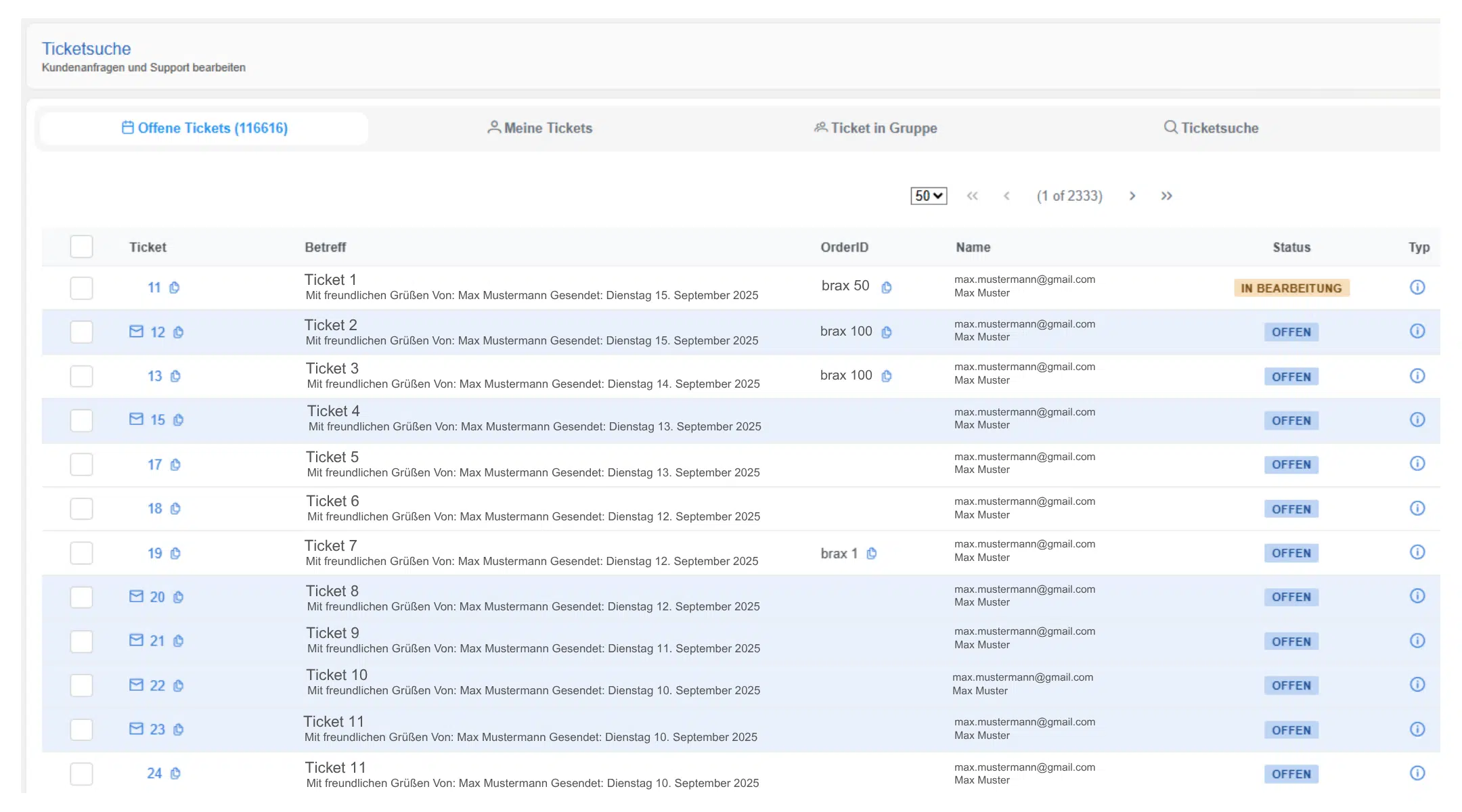Switch to the Offene Tickets tab

tap(204, 129)
